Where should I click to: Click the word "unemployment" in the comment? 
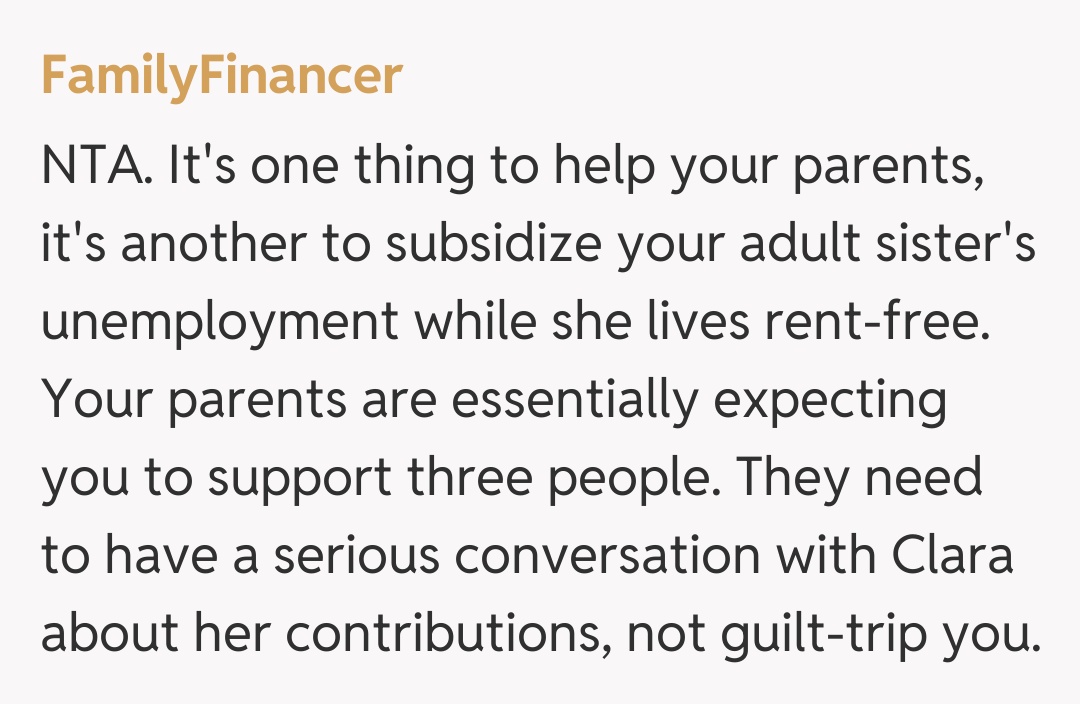tap(220, 324)
